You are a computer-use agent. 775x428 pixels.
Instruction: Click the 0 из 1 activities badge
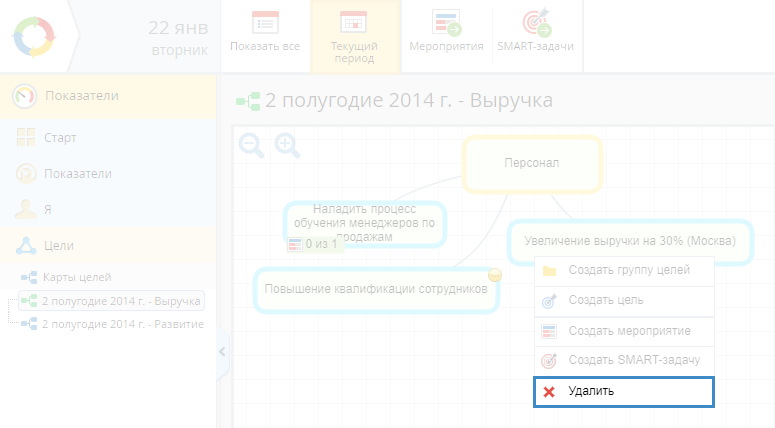[x=314, y=243]
